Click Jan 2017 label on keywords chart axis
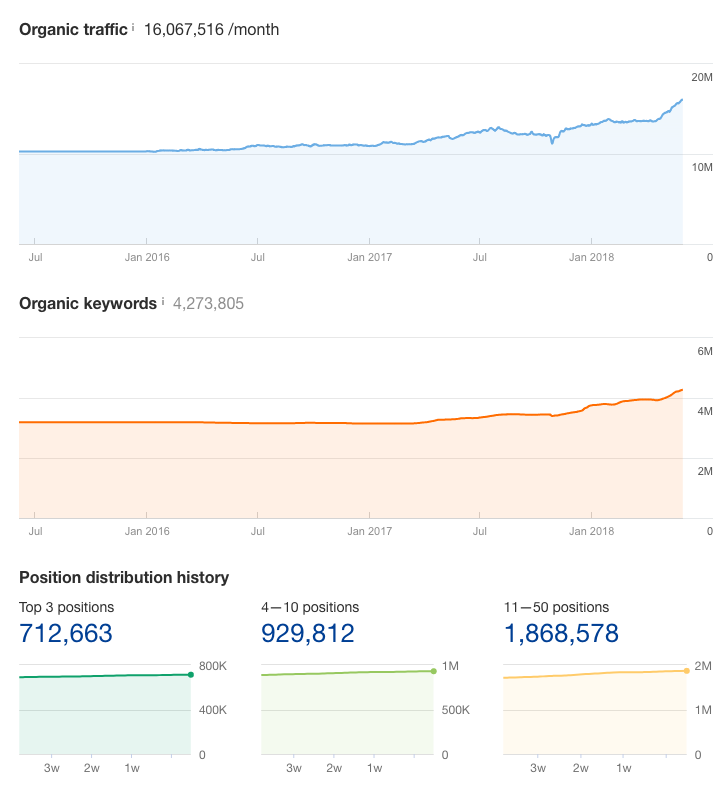726x790 pixels. [369, 532]
